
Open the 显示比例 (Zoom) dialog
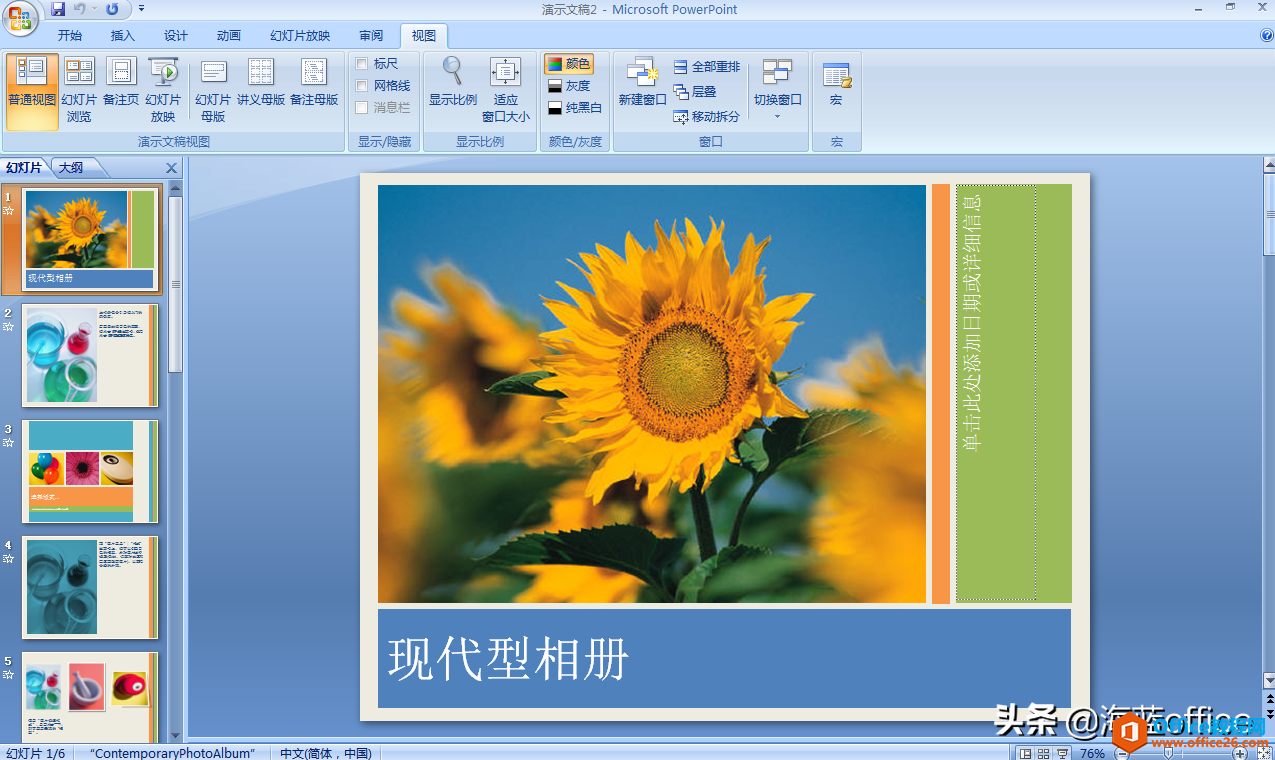[451, 85]
